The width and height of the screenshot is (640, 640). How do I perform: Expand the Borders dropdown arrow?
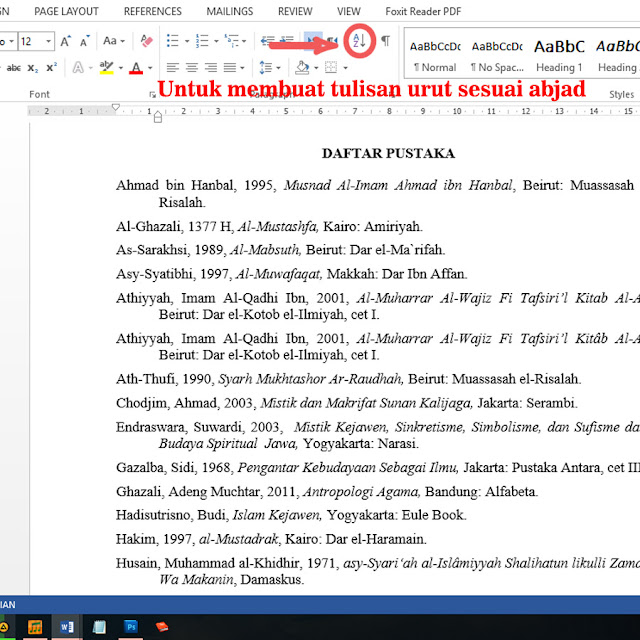click(345, 68)
